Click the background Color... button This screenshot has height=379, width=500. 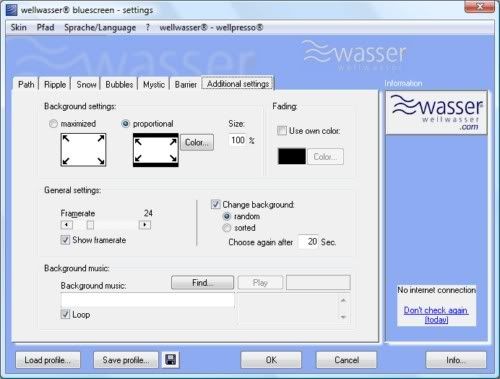(197, 142)
